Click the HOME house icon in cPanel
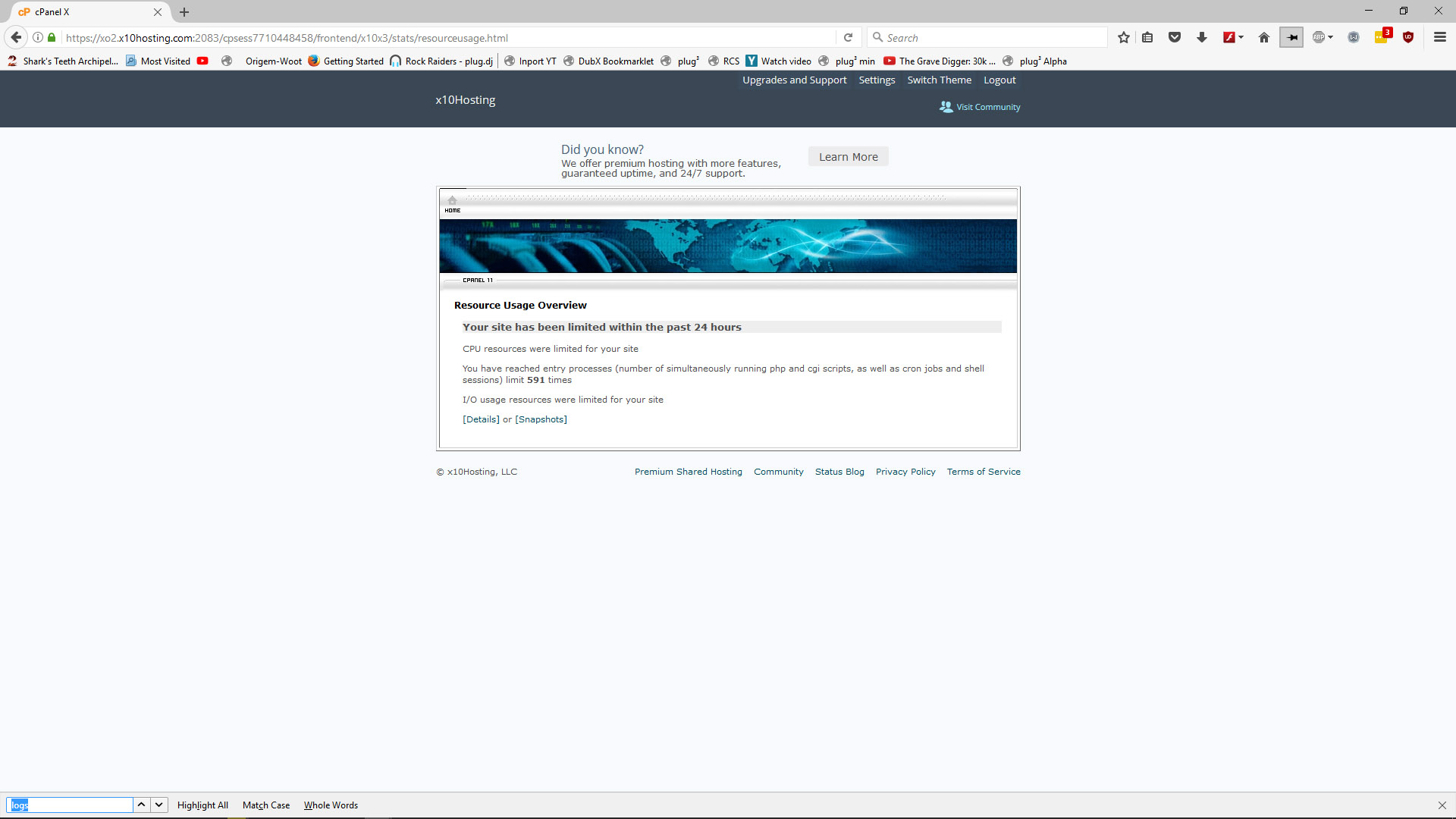 click(452, 205)
